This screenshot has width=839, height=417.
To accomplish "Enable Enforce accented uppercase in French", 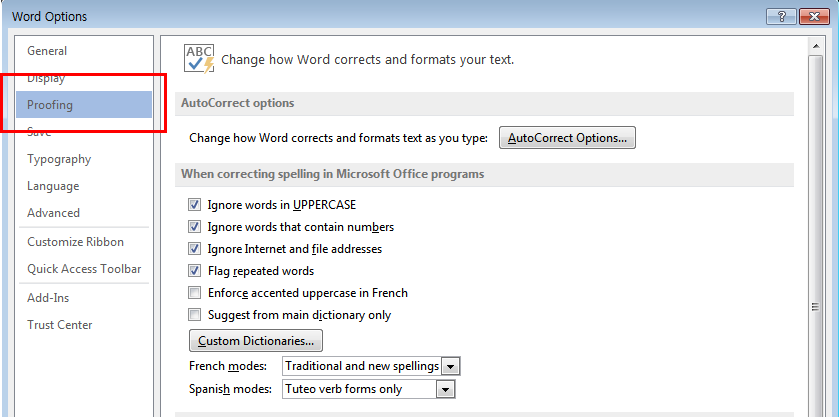I will (194, 293).
